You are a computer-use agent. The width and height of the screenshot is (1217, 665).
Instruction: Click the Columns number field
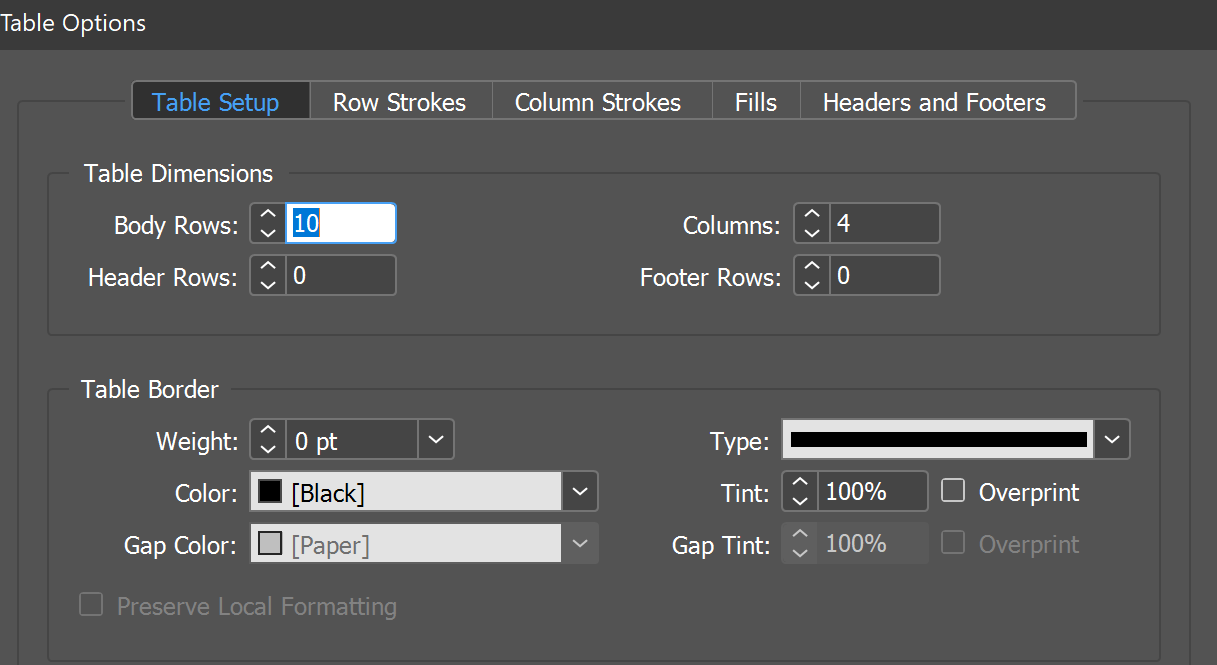(883, 223)
